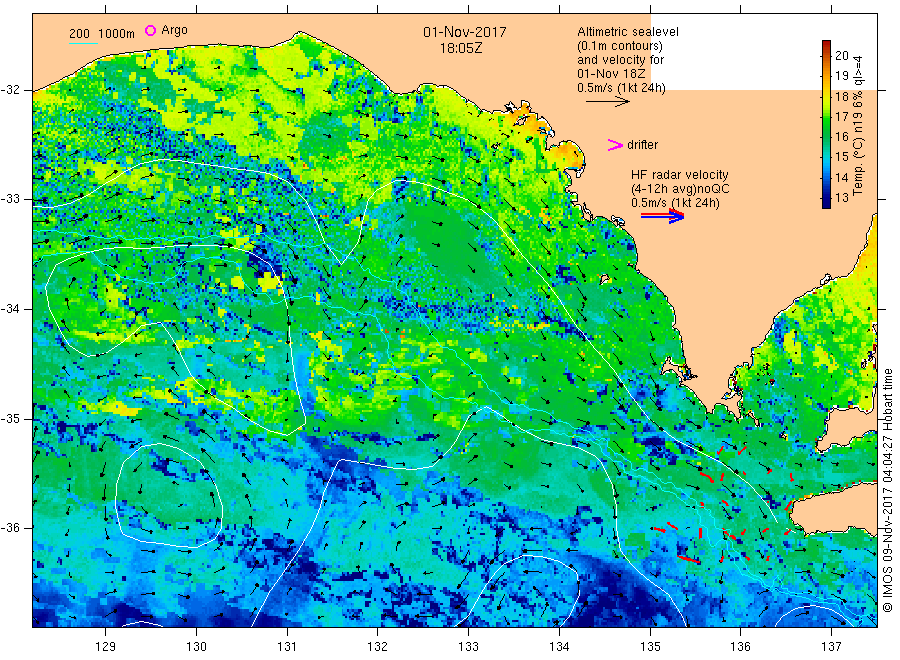
Task: Click the colorbar value 17
Action: (841, 117)
